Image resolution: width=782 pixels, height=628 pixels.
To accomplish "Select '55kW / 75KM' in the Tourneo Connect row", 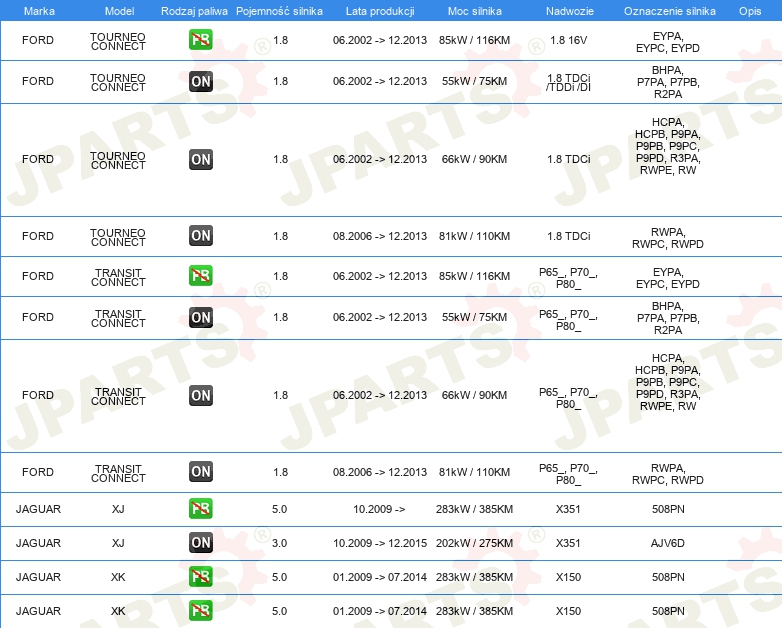I will 474,81.
